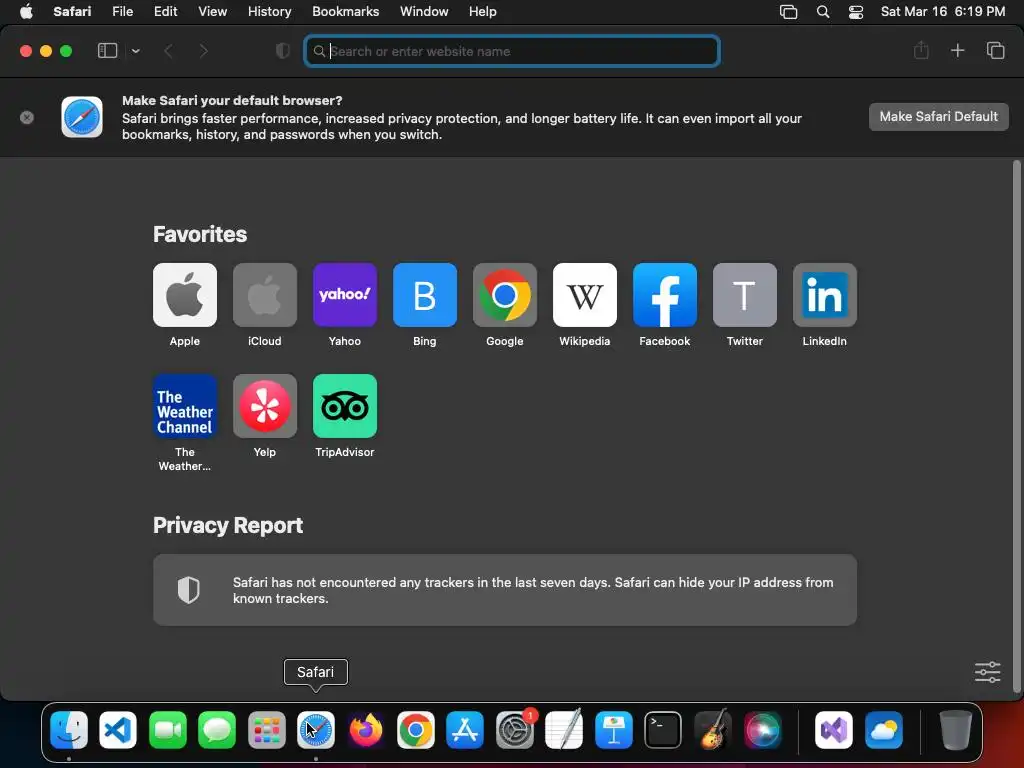
Task: Open the Edit menu
Action: pos(165,11)
